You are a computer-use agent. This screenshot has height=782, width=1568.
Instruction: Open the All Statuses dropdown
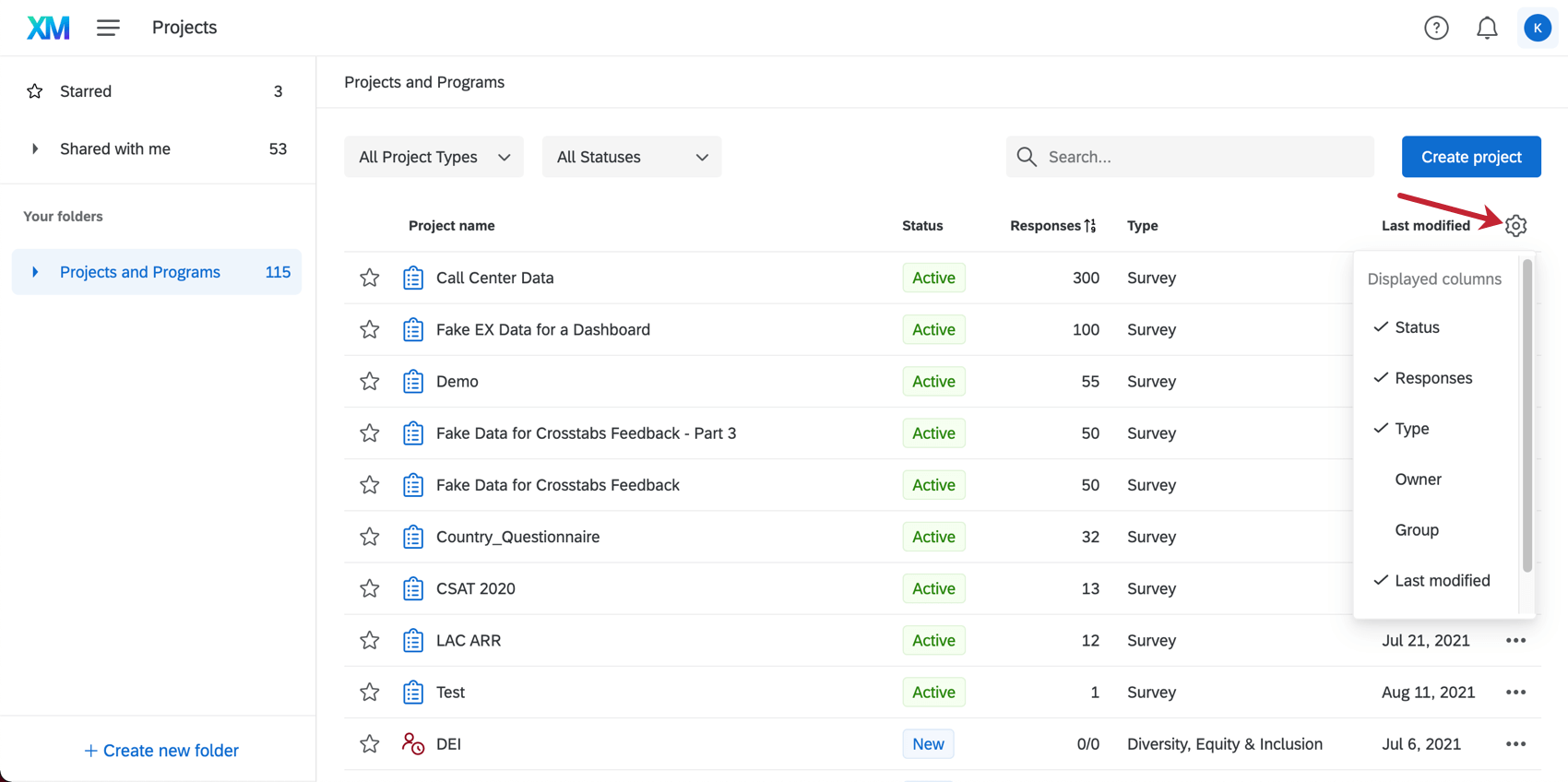click(x=632, y=157)
